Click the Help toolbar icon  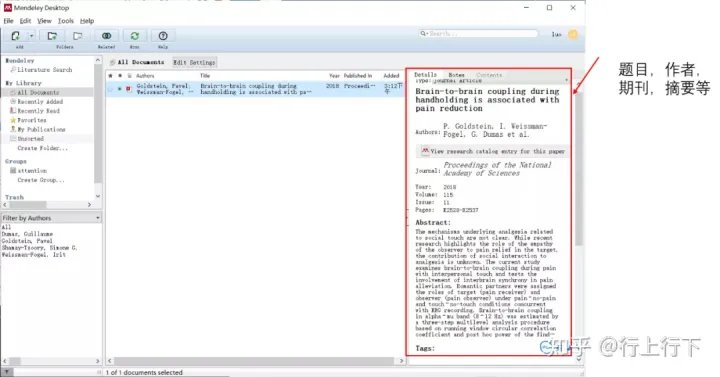tap(163, 36)
